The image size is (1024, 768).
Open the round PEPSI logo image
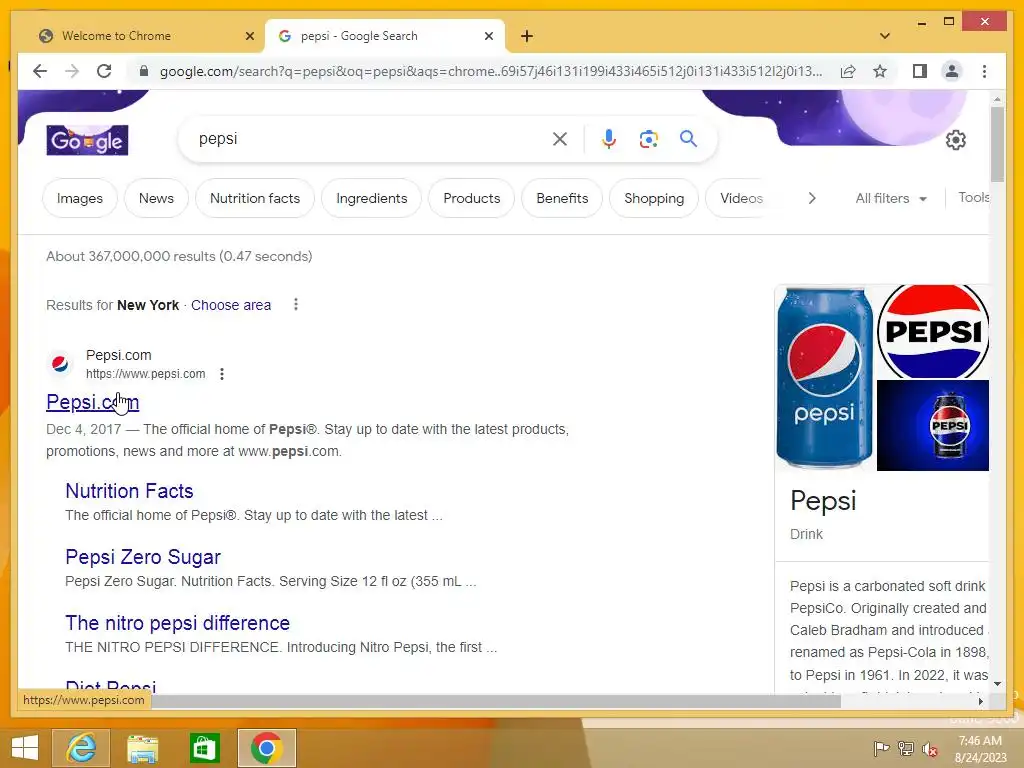933,331
